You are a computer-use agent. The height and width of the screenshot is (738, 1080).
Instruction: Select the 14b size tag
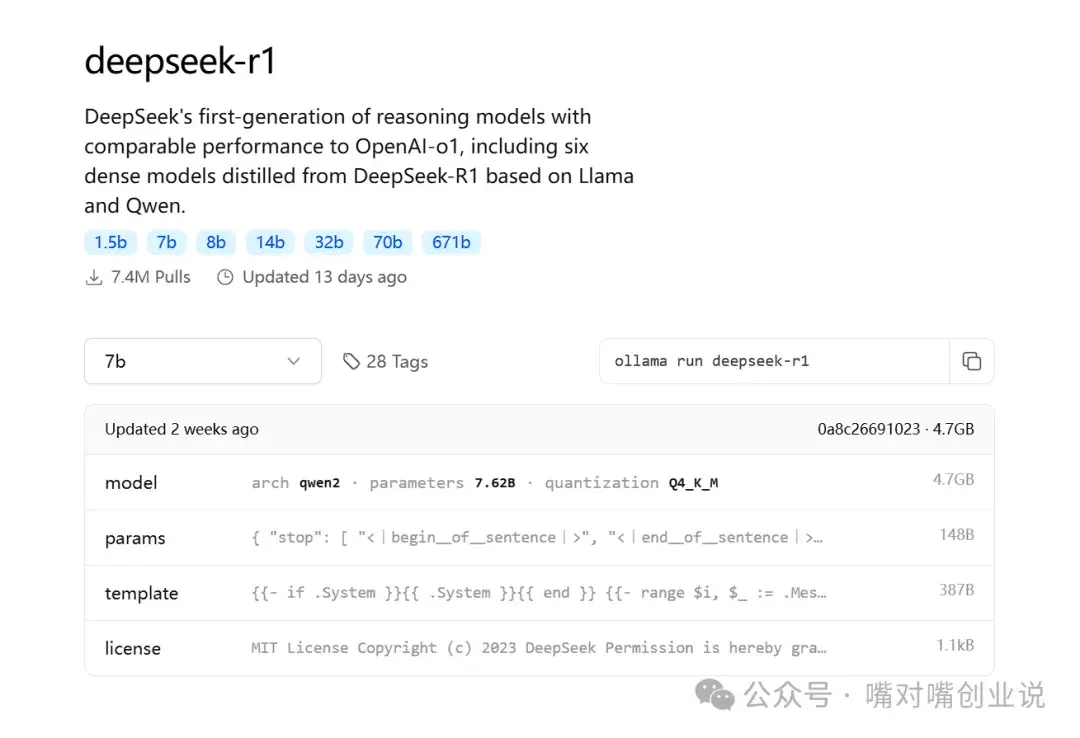click(270, 242)
